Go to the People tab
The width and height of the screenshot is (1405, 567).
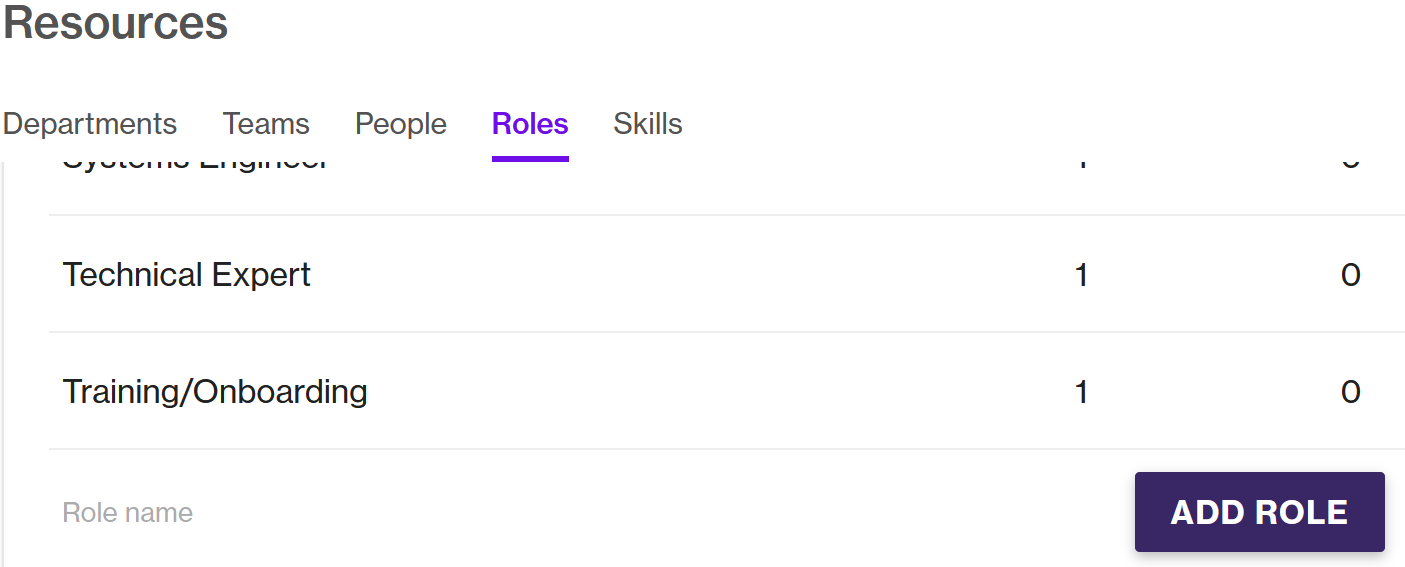[x=401, y=124]
